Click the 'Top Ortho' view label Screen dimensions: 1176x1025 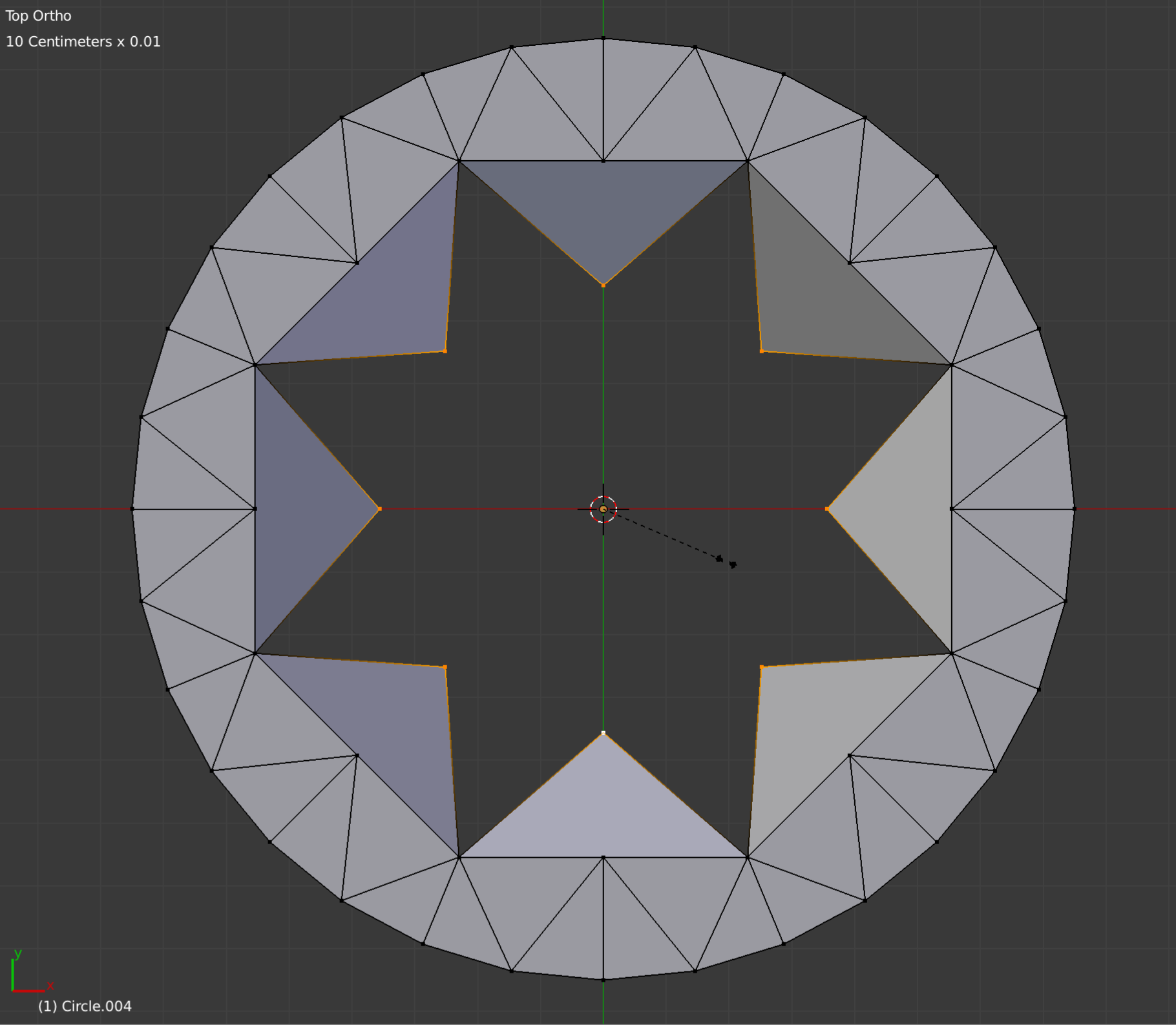tap(39, 16)
